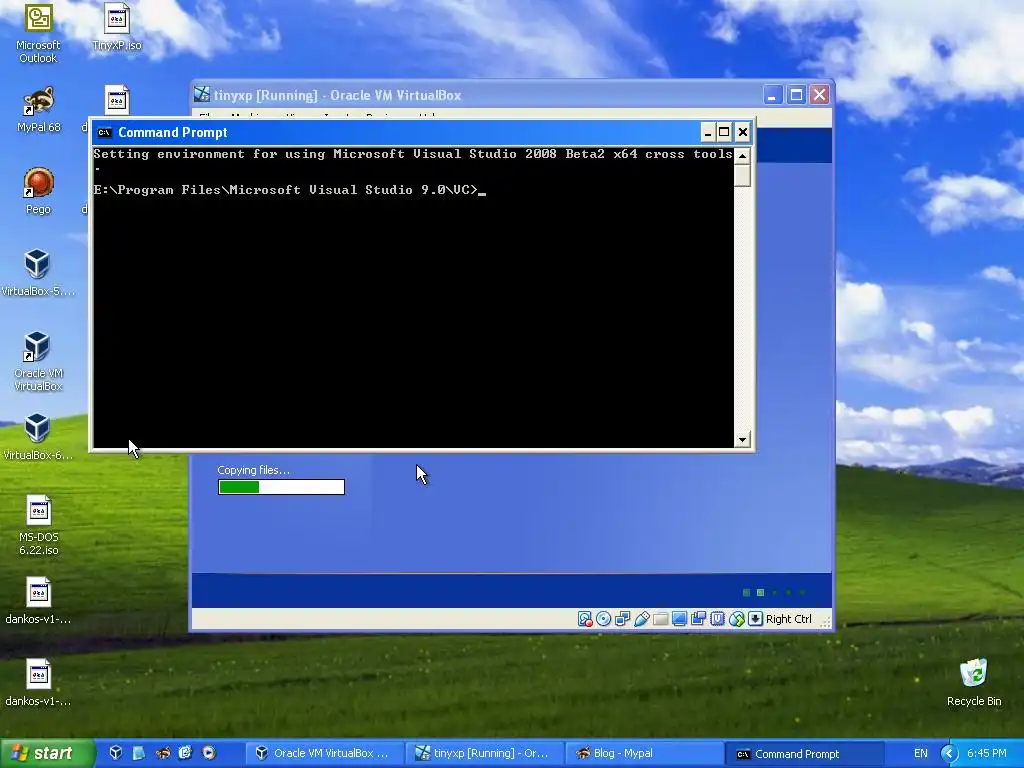Click the EN language indicator in taskbar

pyautogui.click(x=920, y=753)
